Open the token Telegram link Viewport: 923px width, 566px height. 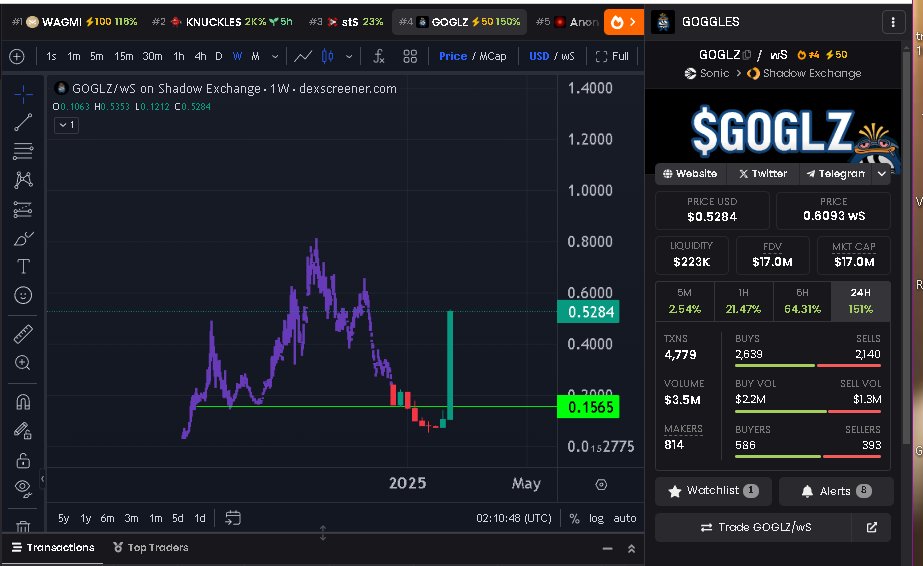click(835, 174)
